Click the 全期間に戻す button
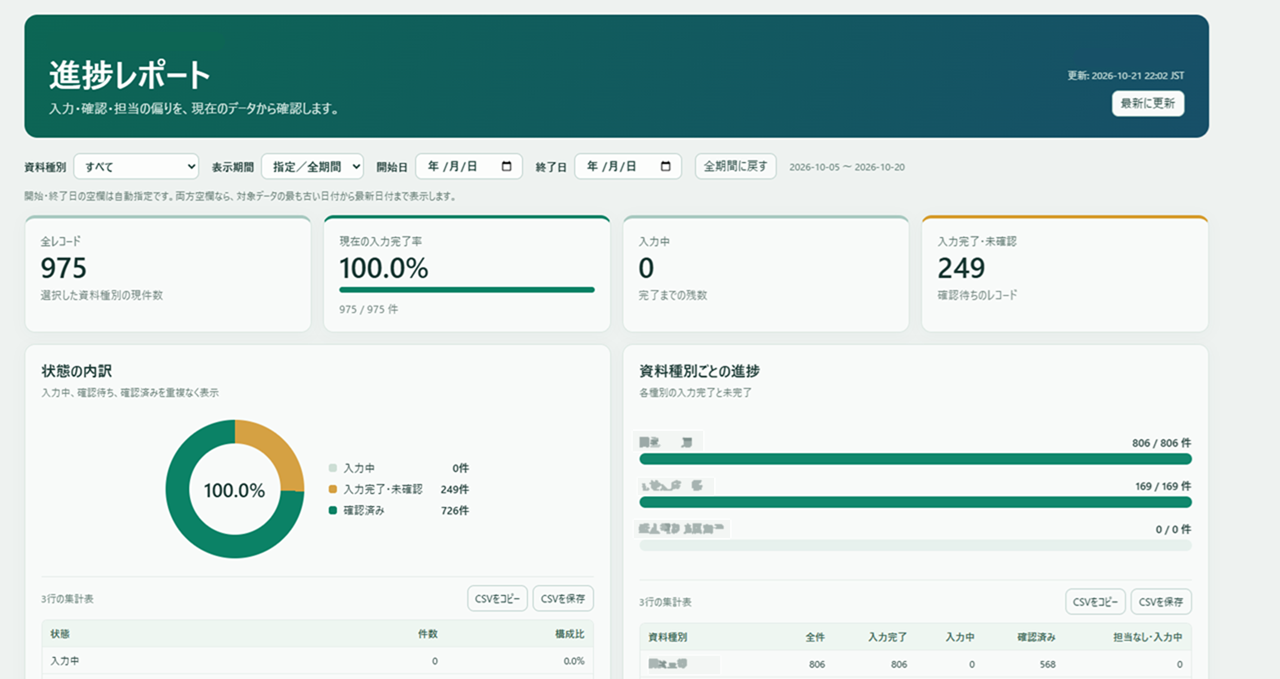This screenshot has height=679, width=1280. point(736,166)
